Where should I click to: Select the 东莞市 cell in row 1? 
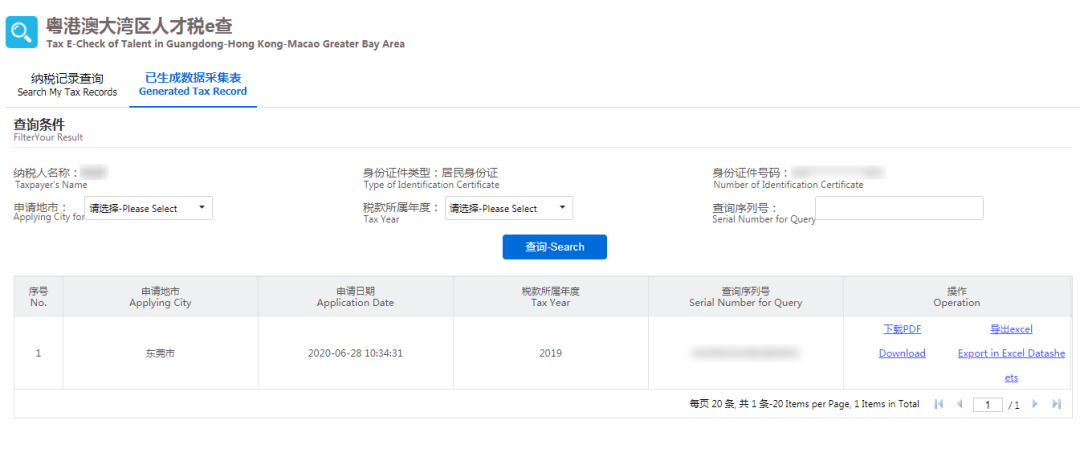click(160, 353)
